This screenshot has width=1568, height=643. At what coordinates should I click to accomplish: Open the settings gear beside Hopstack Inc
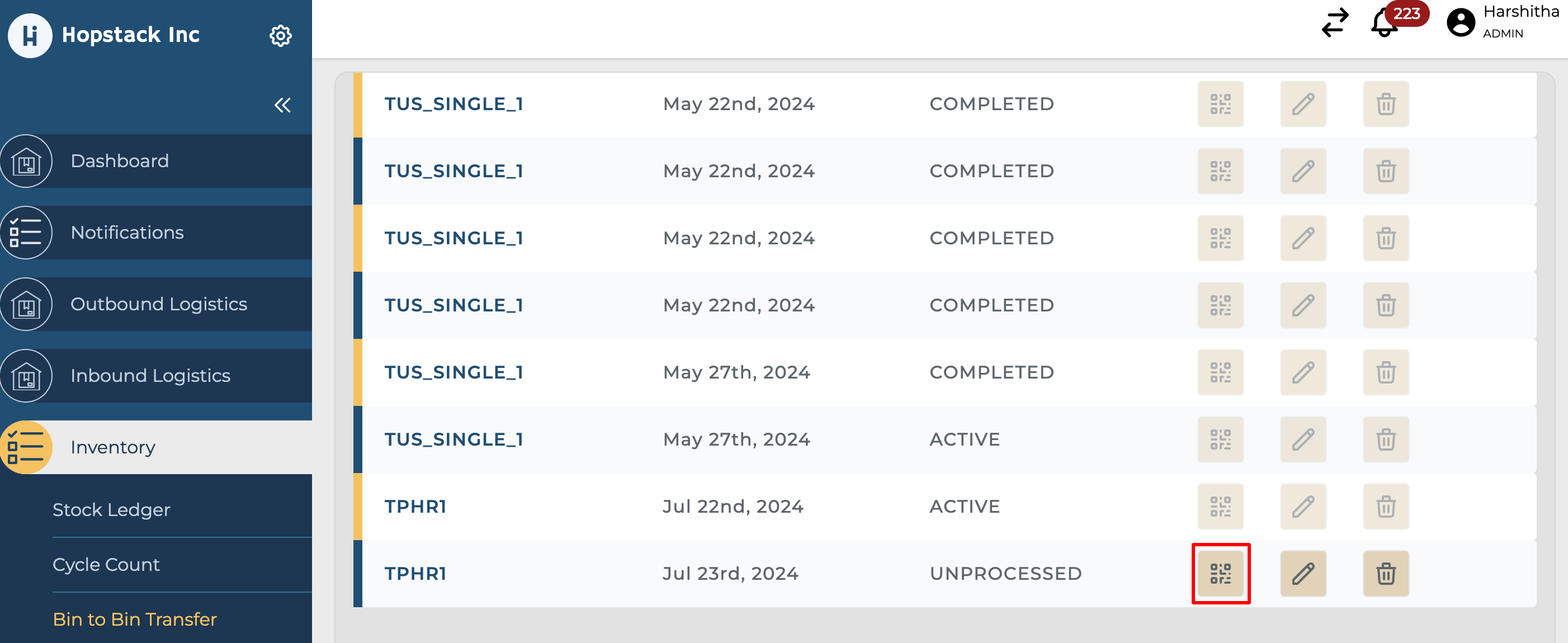pyautogui.click(x=280, y=35)
